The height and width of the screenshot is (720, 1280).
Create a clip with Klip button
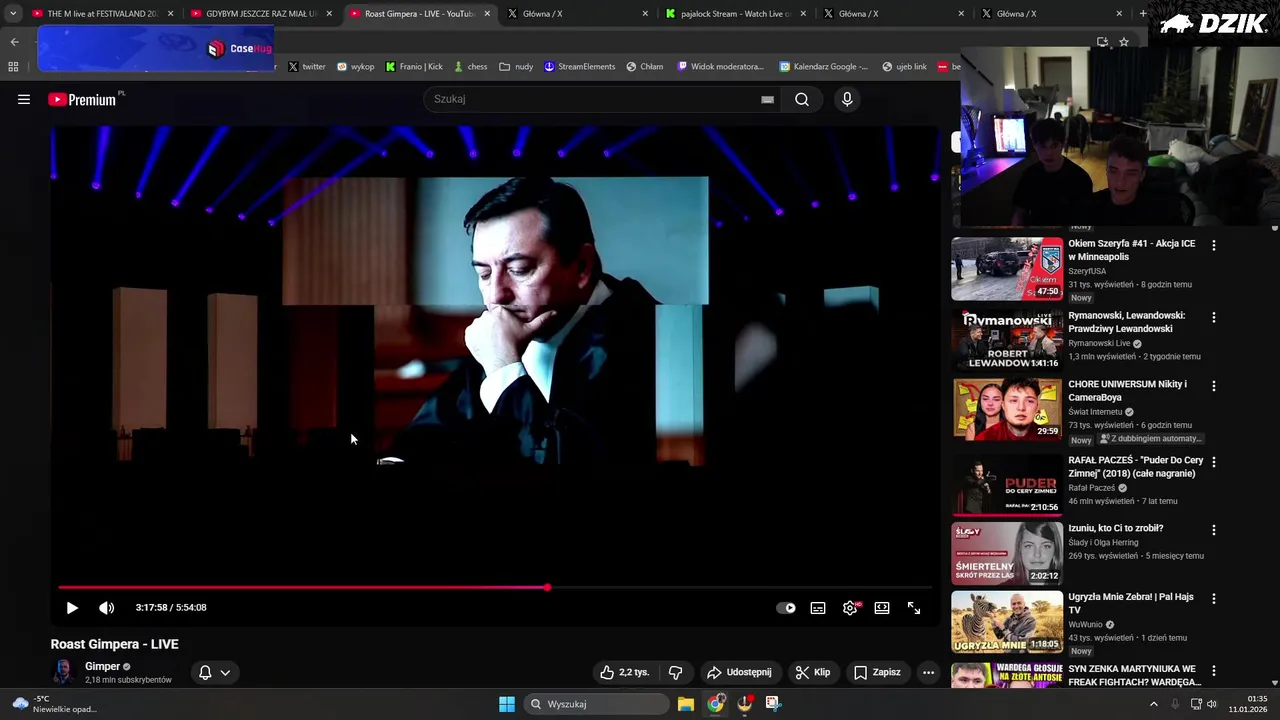pos(813,672)
